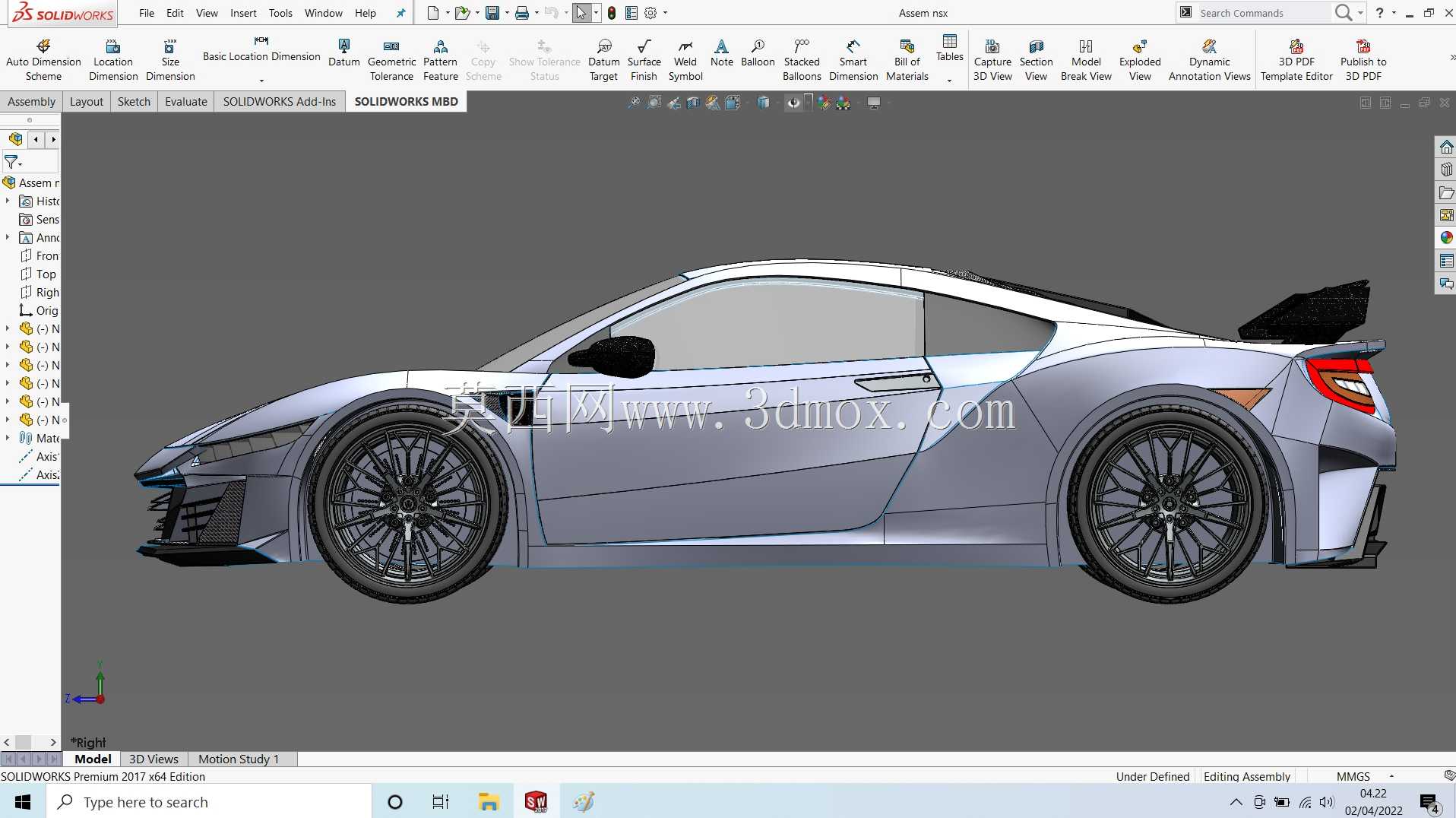This screenshot has height=818, width=1456.
Task: Select the Pattern Feature tool
Action: (x=440, y=60)
